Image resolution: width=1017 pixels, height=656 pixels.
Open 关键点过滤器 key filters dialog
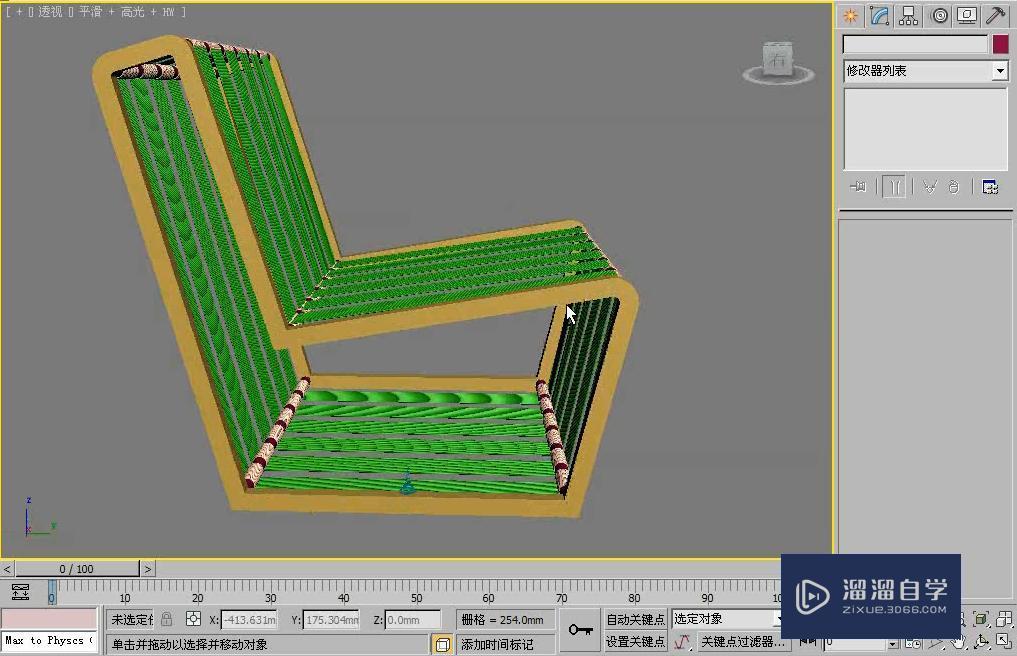pos(744,642)
